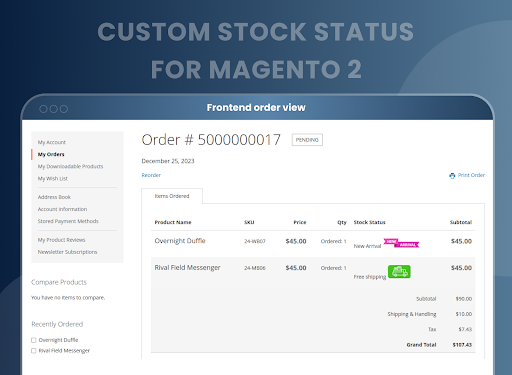Click the Overnight Duffle row price $45.00

296,241
